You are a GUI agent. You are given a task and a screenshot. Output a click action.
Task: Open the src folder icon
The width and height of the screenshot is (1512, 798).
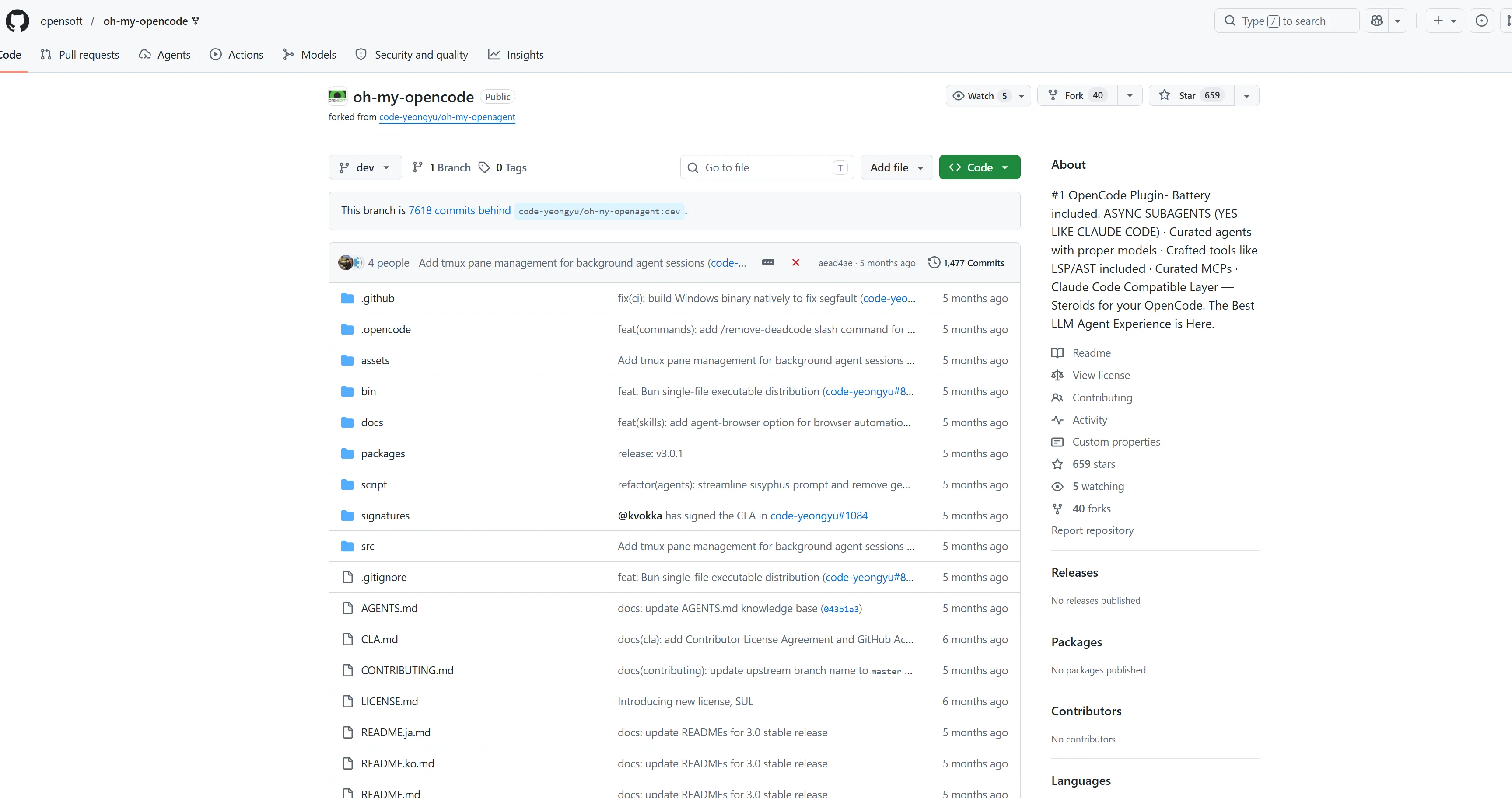tap(347, 546)
